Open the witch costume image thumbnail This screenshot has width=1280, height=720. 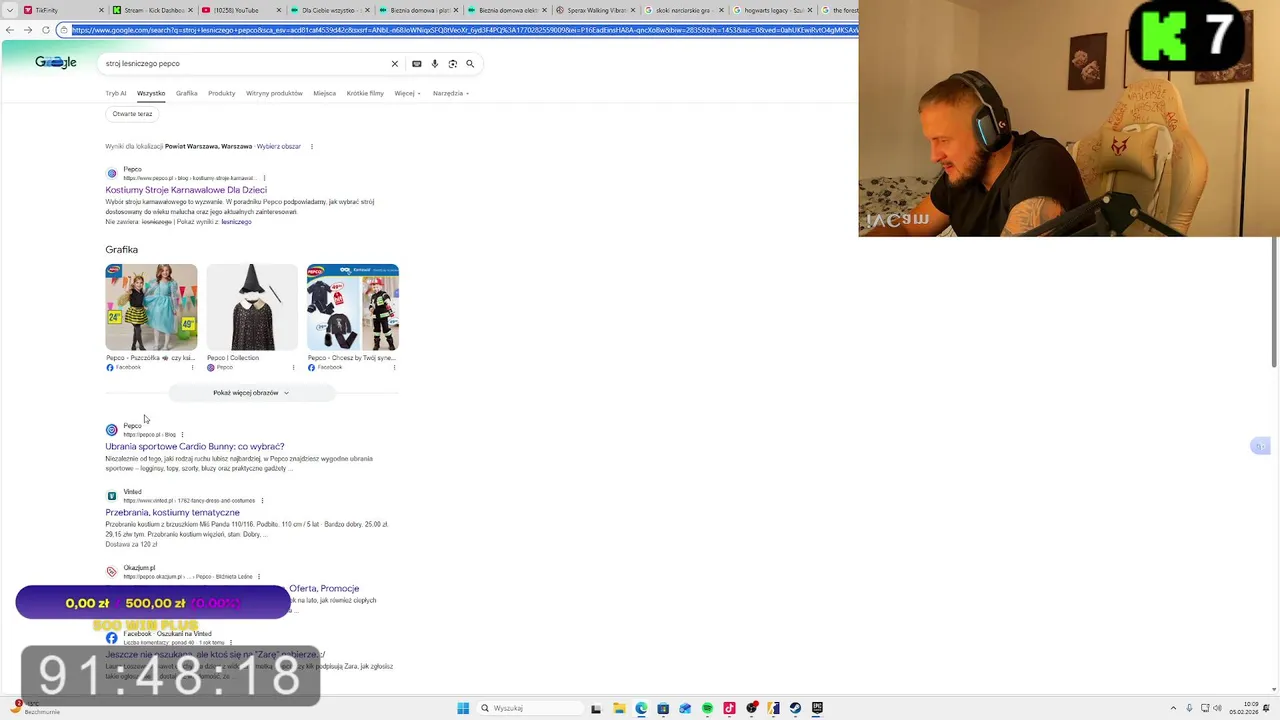(x=252, y=307)
